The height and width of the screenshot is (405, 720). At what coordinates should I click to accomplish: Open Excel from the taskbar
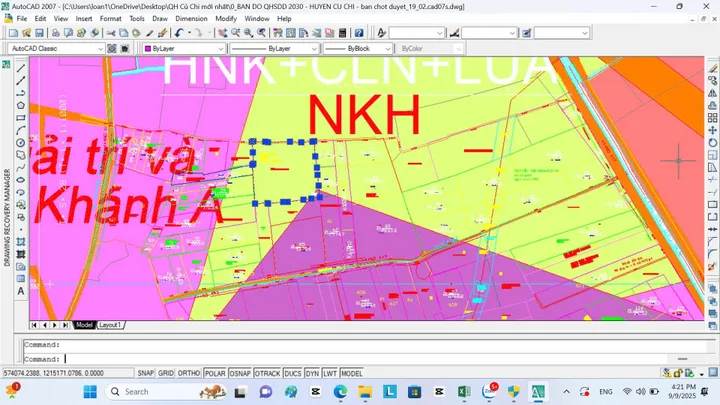pos(464,392)
